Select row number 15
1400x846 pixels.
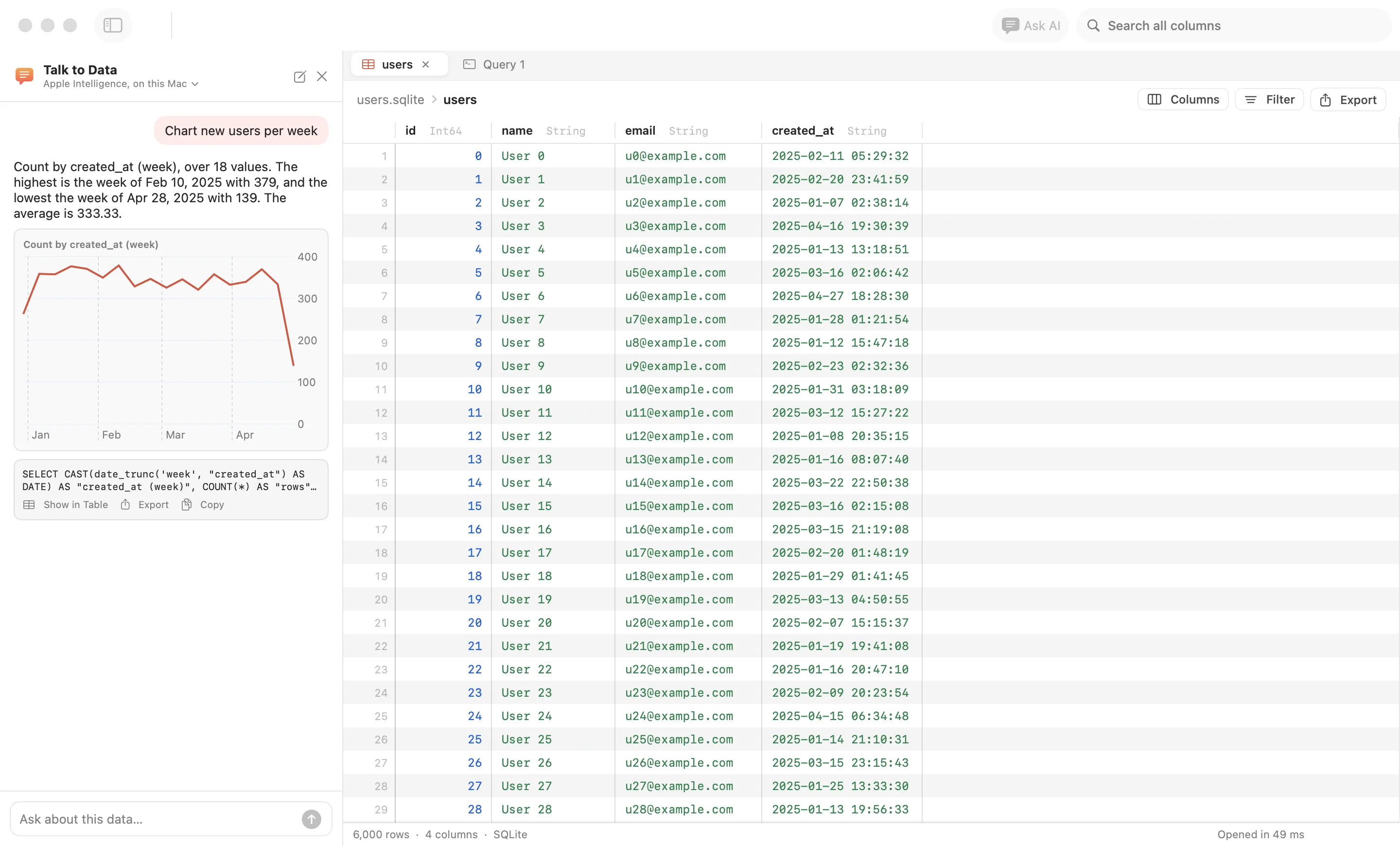380,483
